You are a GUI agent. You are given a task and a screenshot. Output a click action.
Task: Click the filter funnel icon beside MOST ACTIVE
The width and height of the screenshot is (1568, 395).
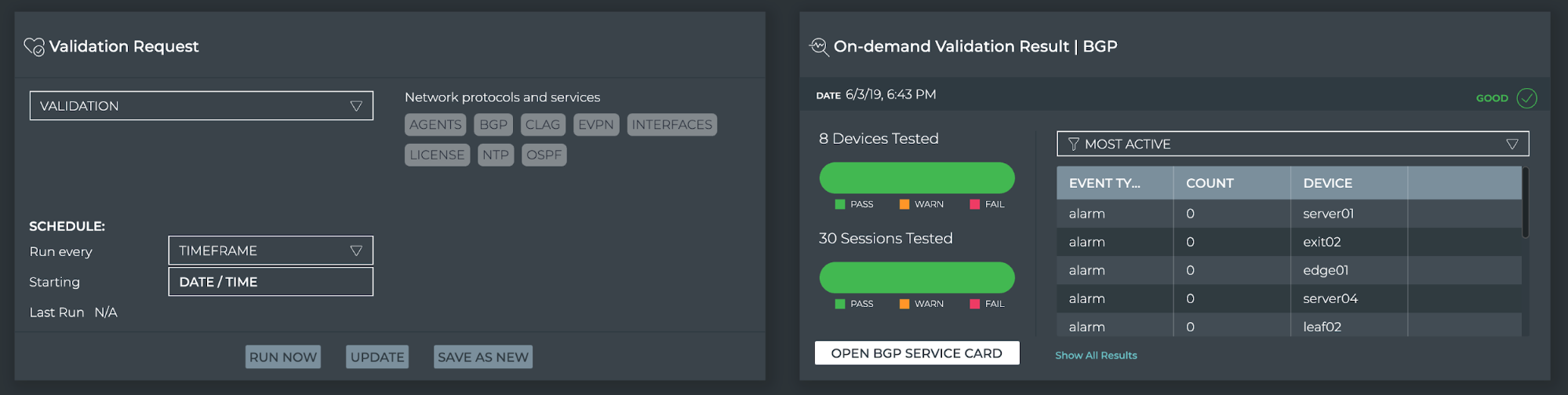pyautogui.click(x=1073, y=144)
